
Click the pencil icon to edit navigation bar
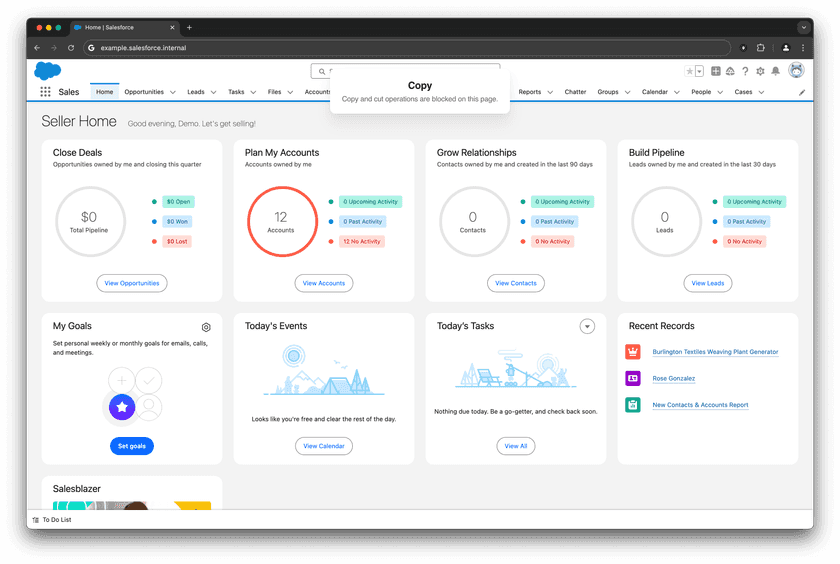tap(801, 92)
